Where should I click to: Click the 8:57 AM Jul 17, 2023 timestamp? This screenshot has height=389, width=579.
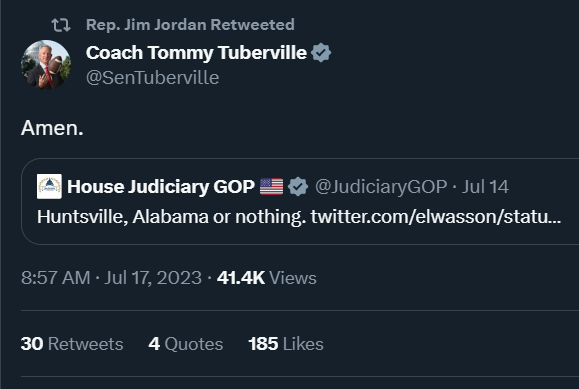[x=111, y=278]
